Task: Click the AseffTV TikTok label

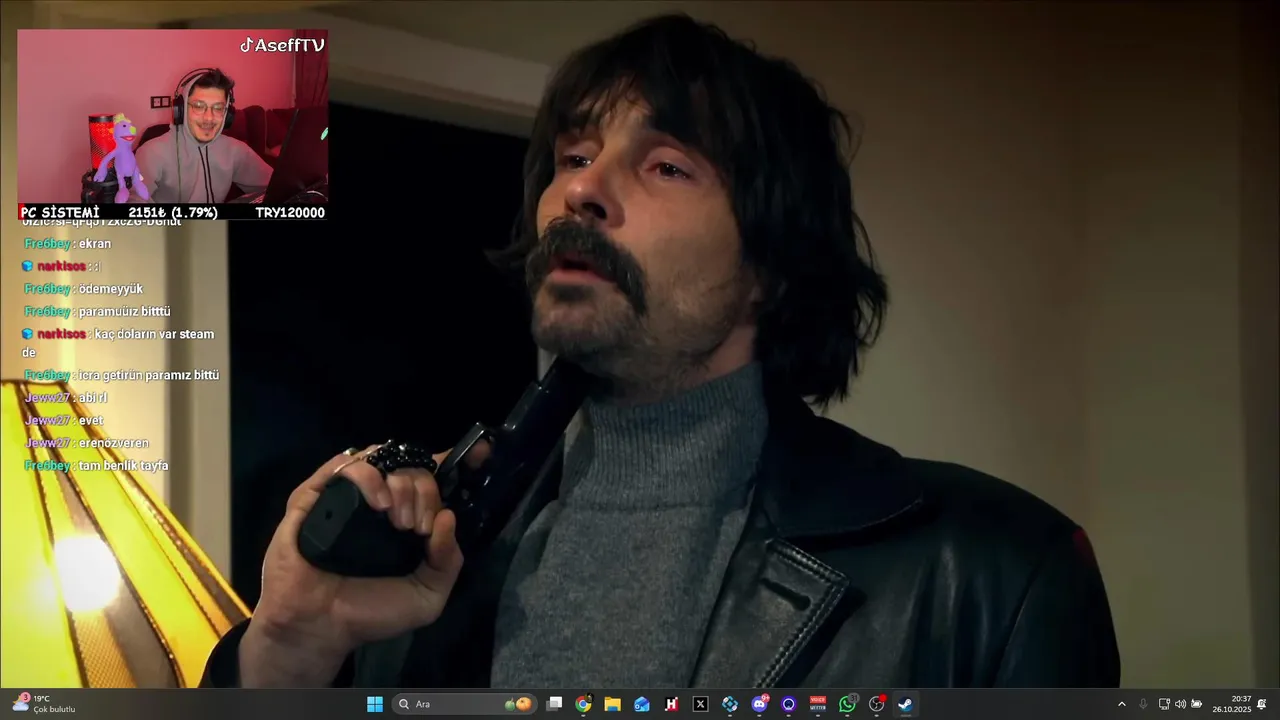Action: [x=282, y=45]
